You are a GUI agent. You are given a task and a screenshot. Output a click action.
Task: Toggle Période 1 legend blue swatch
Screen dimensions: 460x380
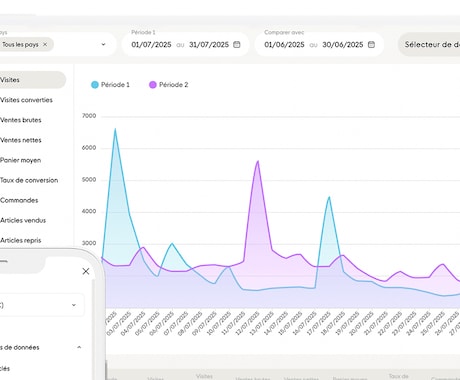[x=95, y=85]
